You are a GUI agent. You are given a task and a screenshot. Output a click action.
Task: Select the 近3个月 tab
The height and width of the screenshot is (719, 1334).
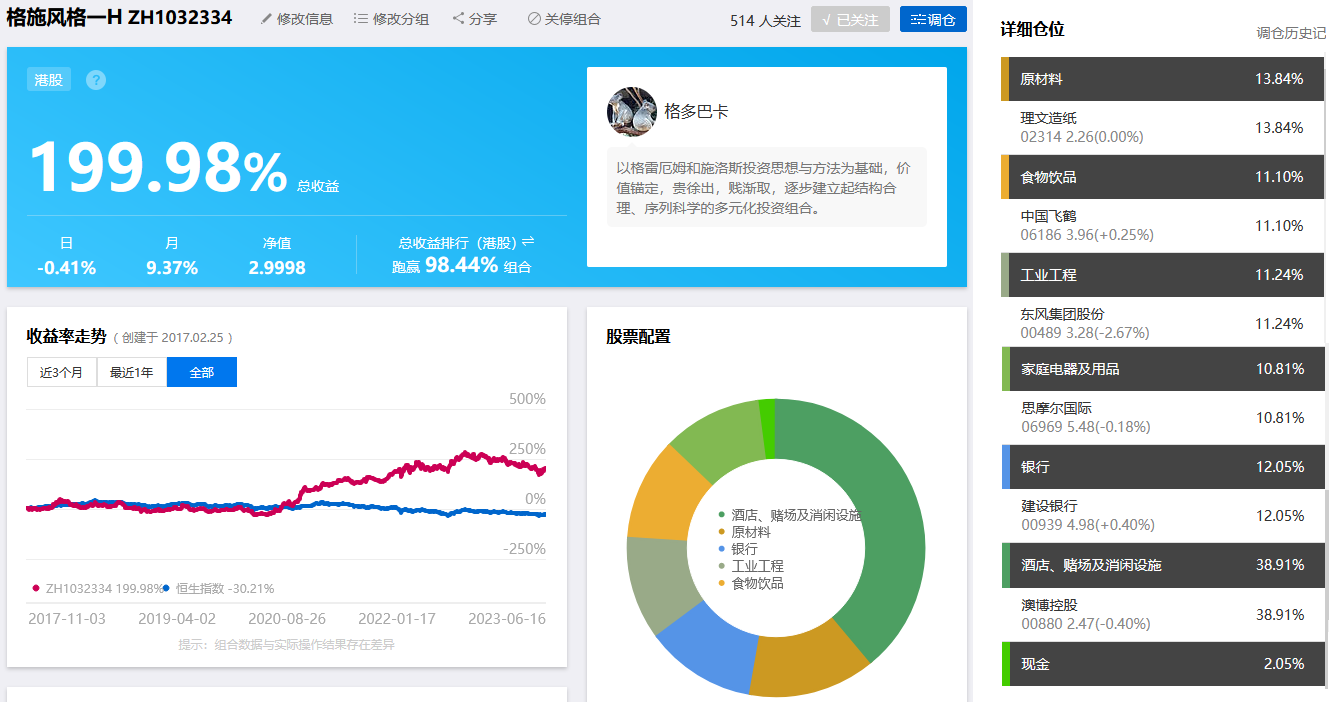click(62, 372)
